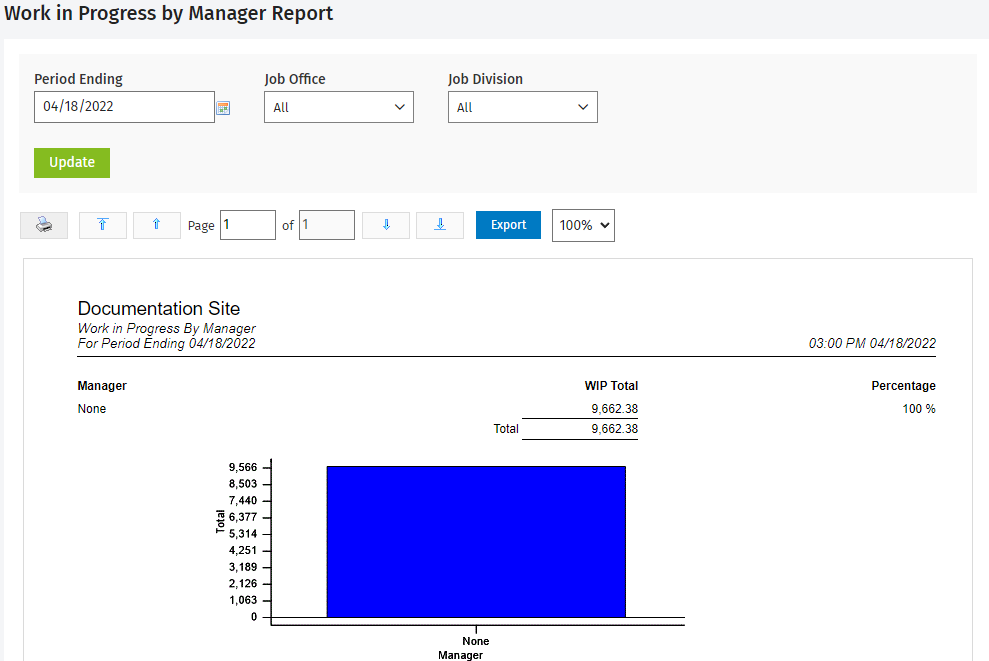Click the green Update button
Viewport: 989px width, 661px height.
[x=72, y=163]
